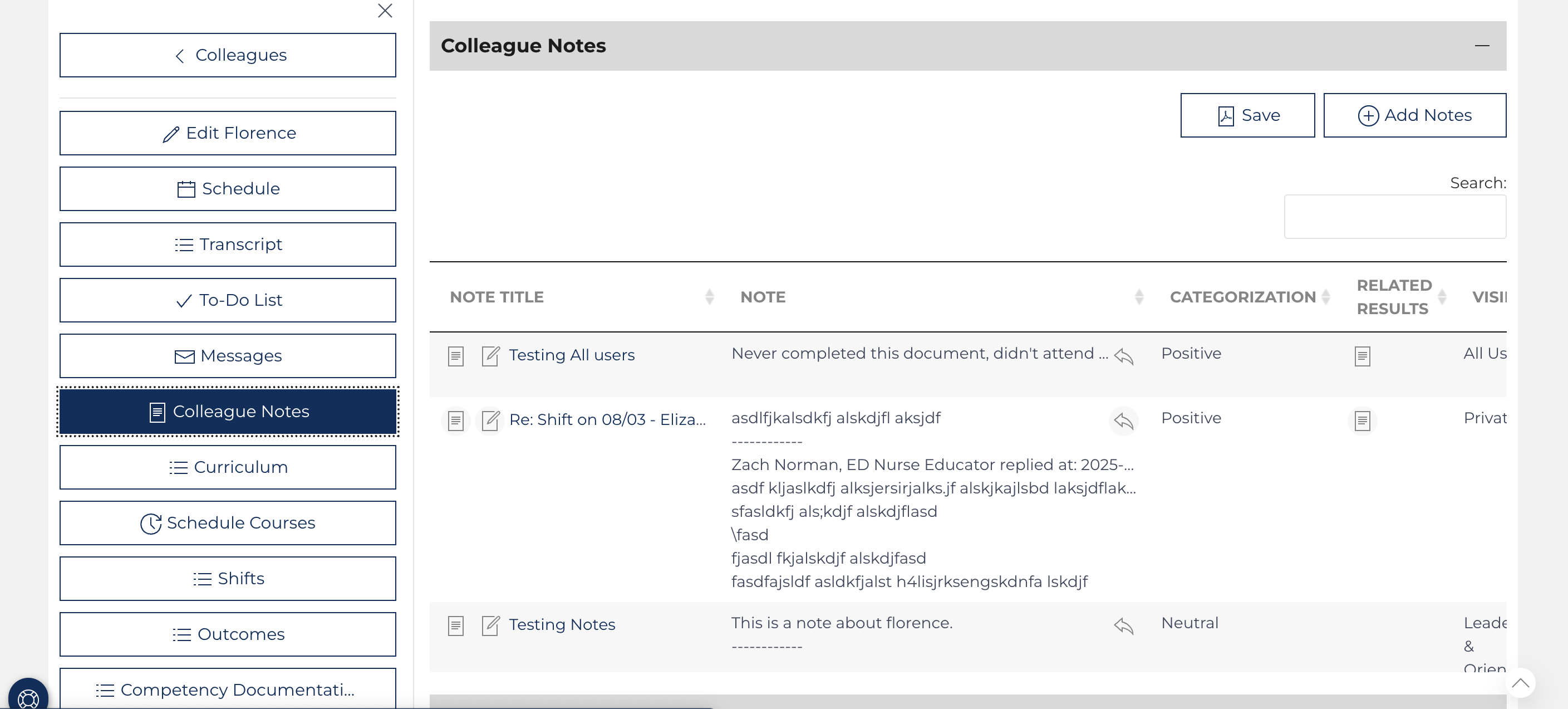Collapse the Colleague Notes panel

tap(1482, 45)
